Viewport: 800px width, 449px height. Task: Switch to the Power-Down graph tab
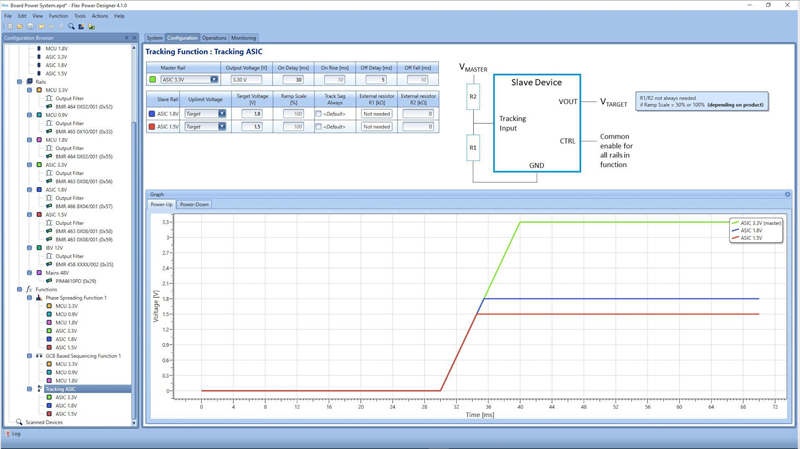pos(194,204)
